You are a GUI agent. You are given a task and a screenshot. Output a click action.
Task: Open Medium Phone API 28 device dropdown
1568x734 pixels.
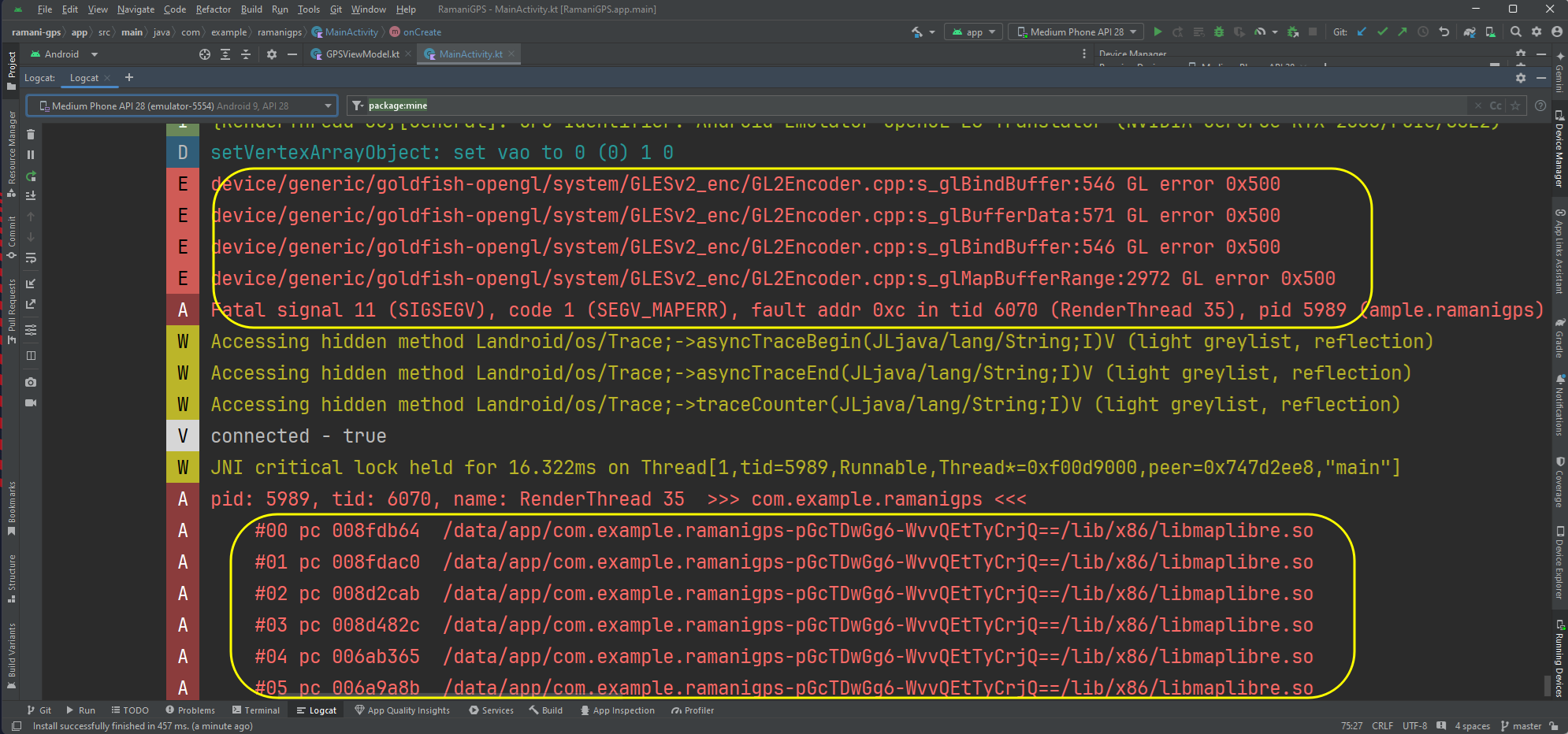[1076, 32]
